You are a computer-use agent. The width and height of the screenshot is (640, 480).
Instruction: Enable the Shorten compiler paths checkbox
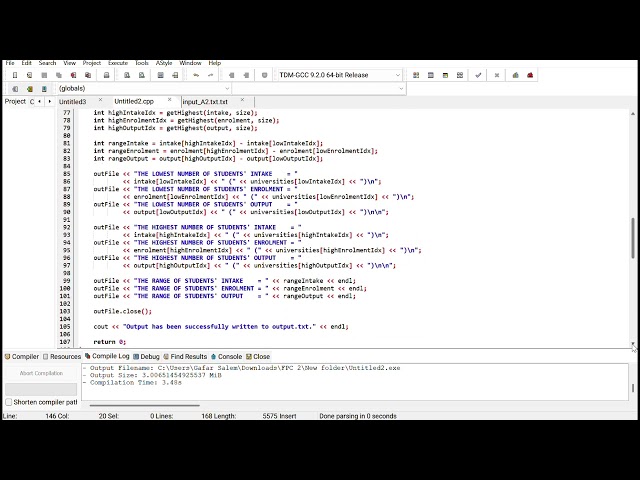[9, 402]
